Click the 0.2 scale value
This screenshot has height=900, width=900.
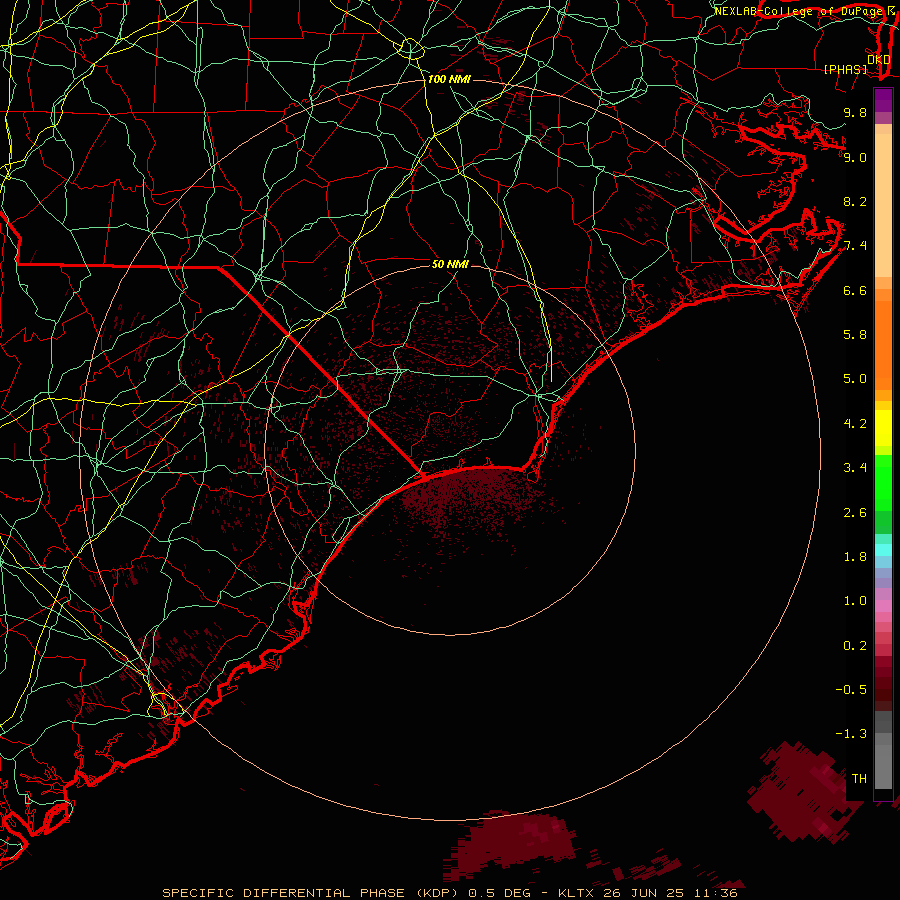coord(855,645)
